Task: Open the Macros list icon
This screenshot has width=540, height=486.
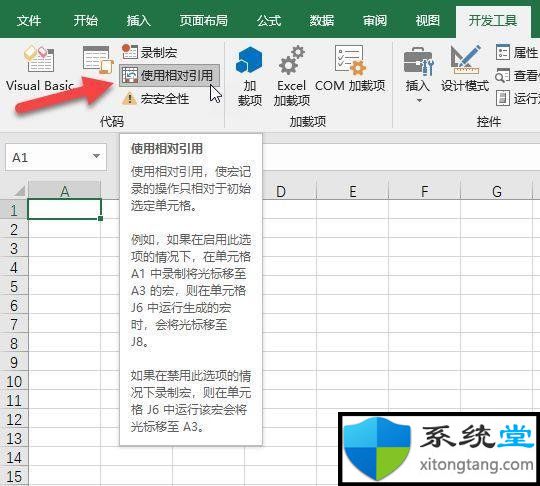Action: (x=98, y=60)
